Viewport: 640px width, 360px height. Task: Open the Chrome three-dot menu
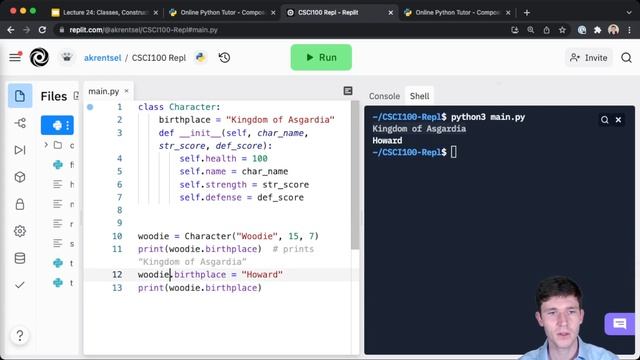click(x=629, y=30)
